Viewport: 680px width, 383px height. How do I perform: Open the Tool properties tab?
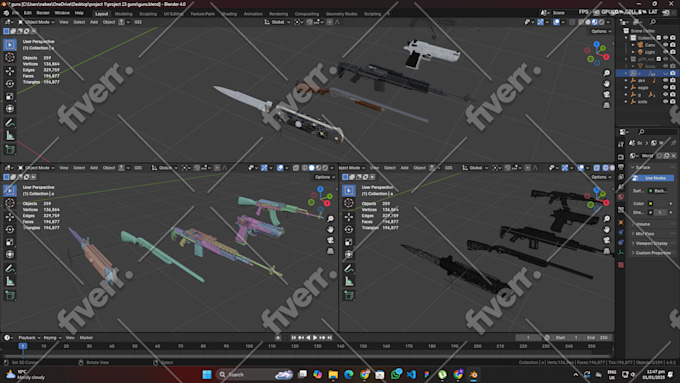coord(621,144)
